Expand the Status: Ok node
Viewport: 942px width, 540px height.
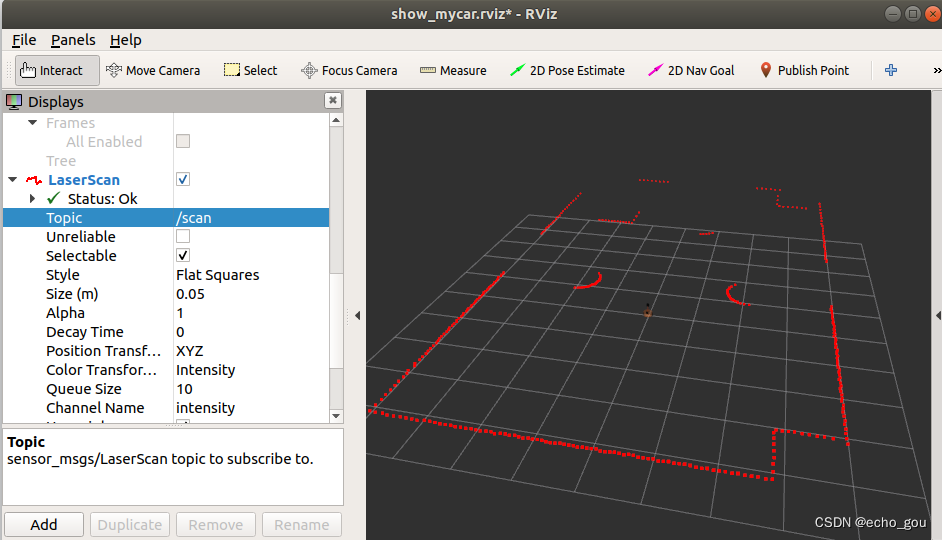coord(33,198)
